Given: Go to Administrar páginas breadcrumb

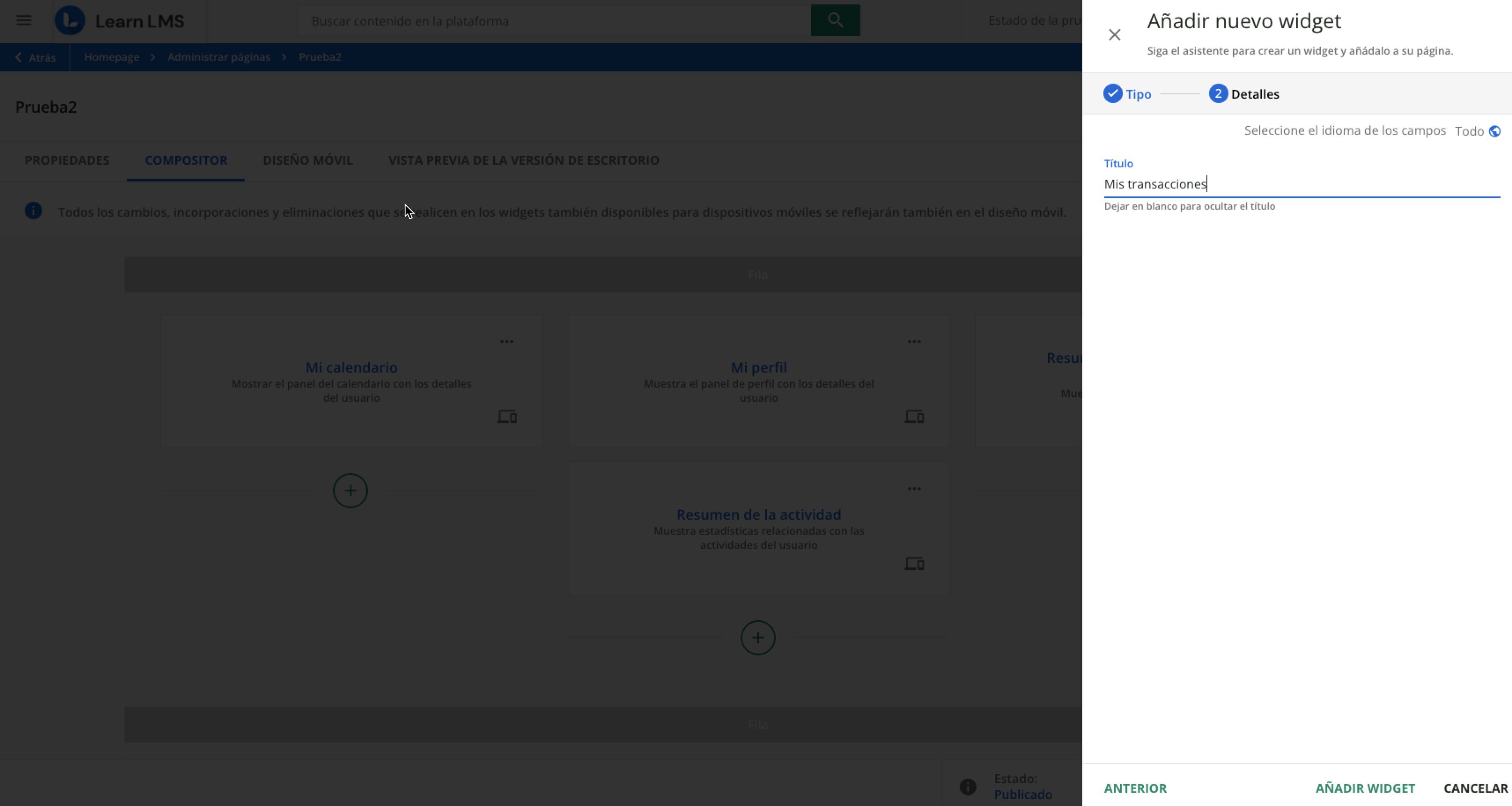Looking at the screenshot, I should click(x=218, y=57).
